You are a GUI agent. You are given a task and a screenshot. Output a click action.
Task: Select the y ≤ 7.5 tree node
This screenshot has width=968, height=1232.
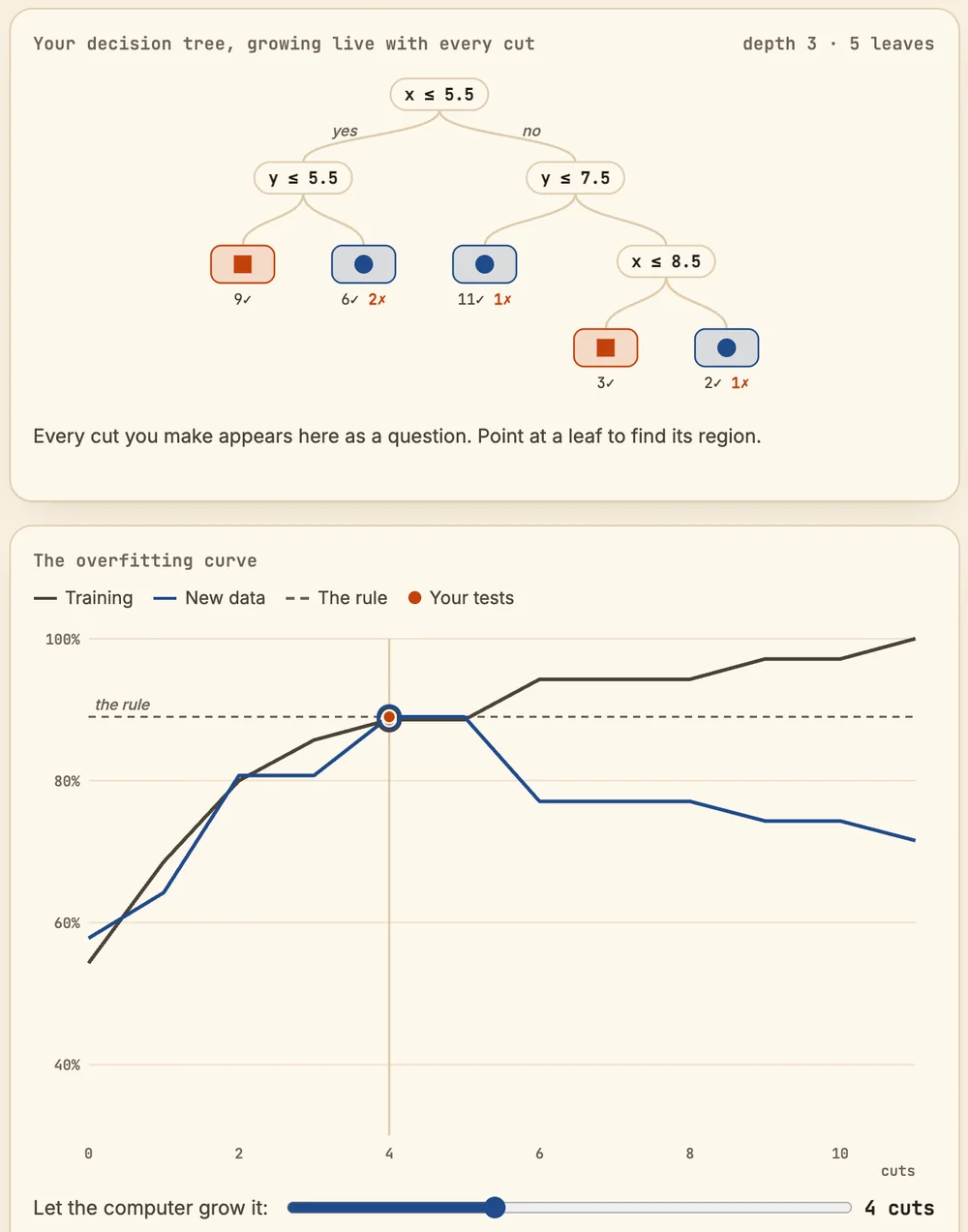coord(576,178)
